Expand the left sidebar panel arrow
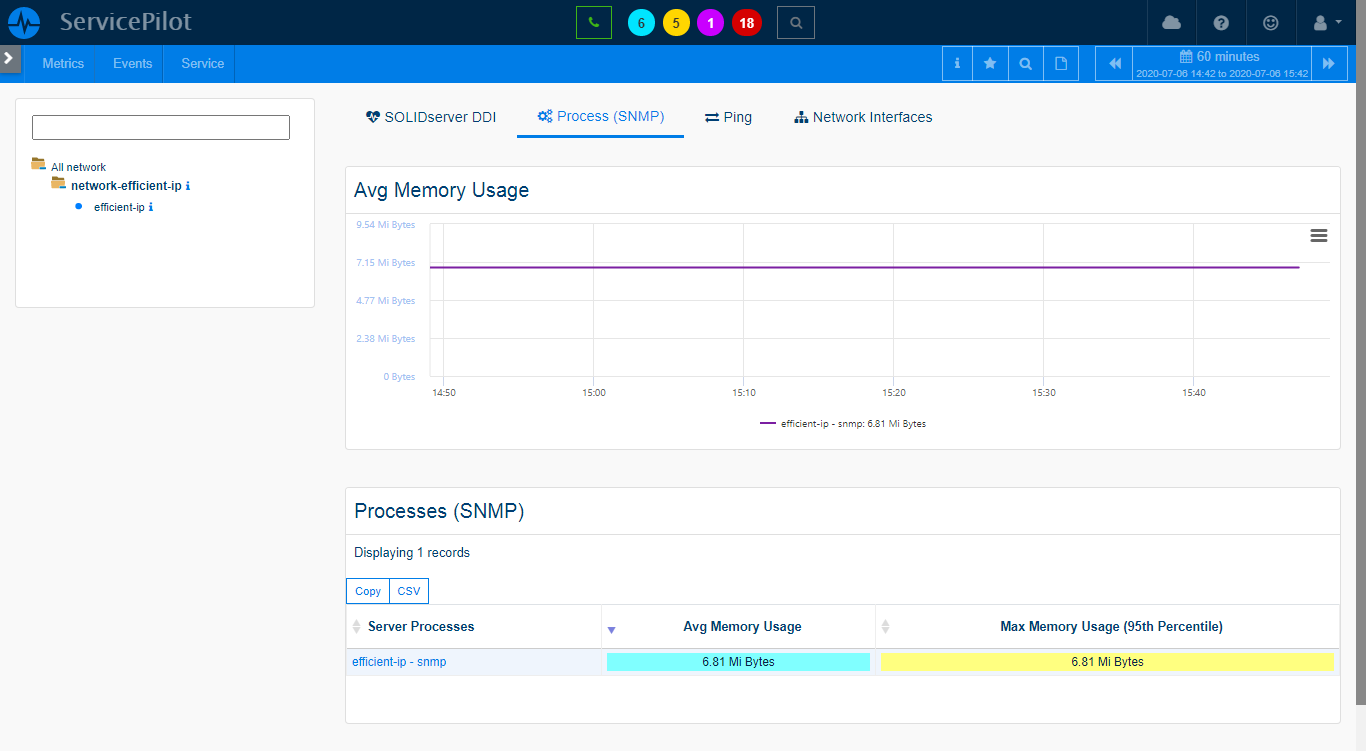 (x=9, y=58)
